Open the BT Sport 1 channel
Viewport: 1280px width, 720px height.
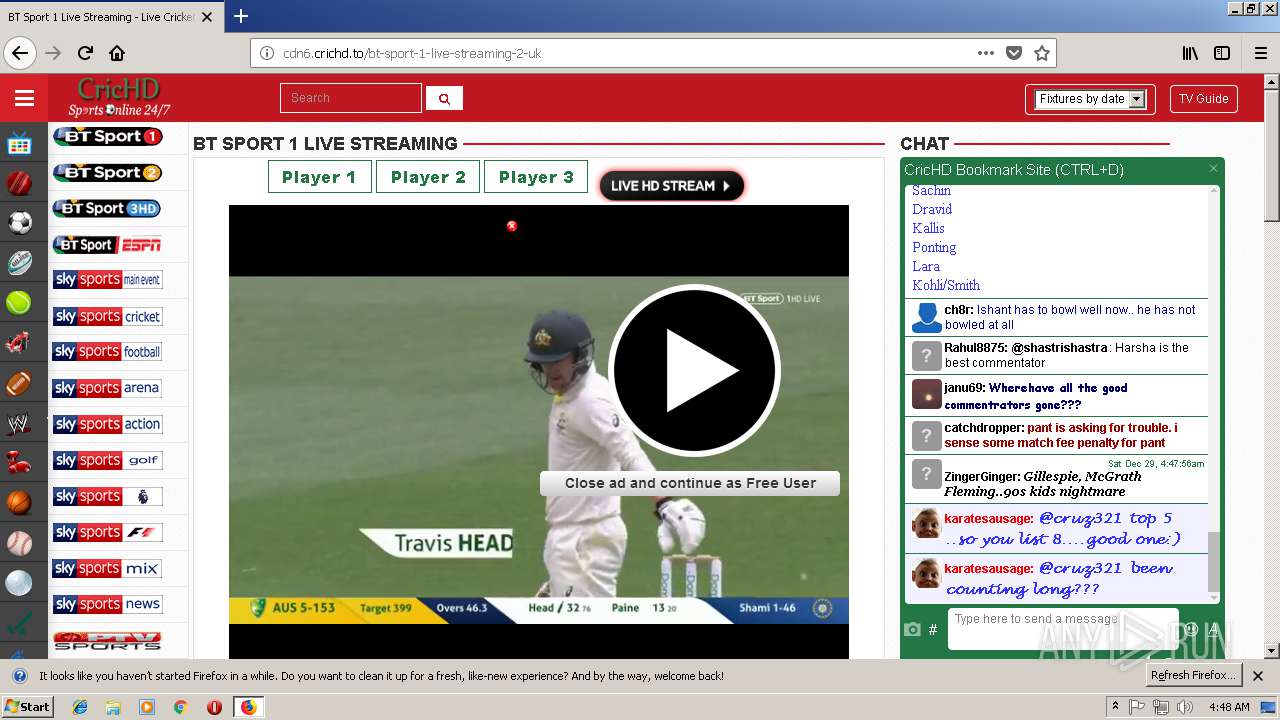107,136
